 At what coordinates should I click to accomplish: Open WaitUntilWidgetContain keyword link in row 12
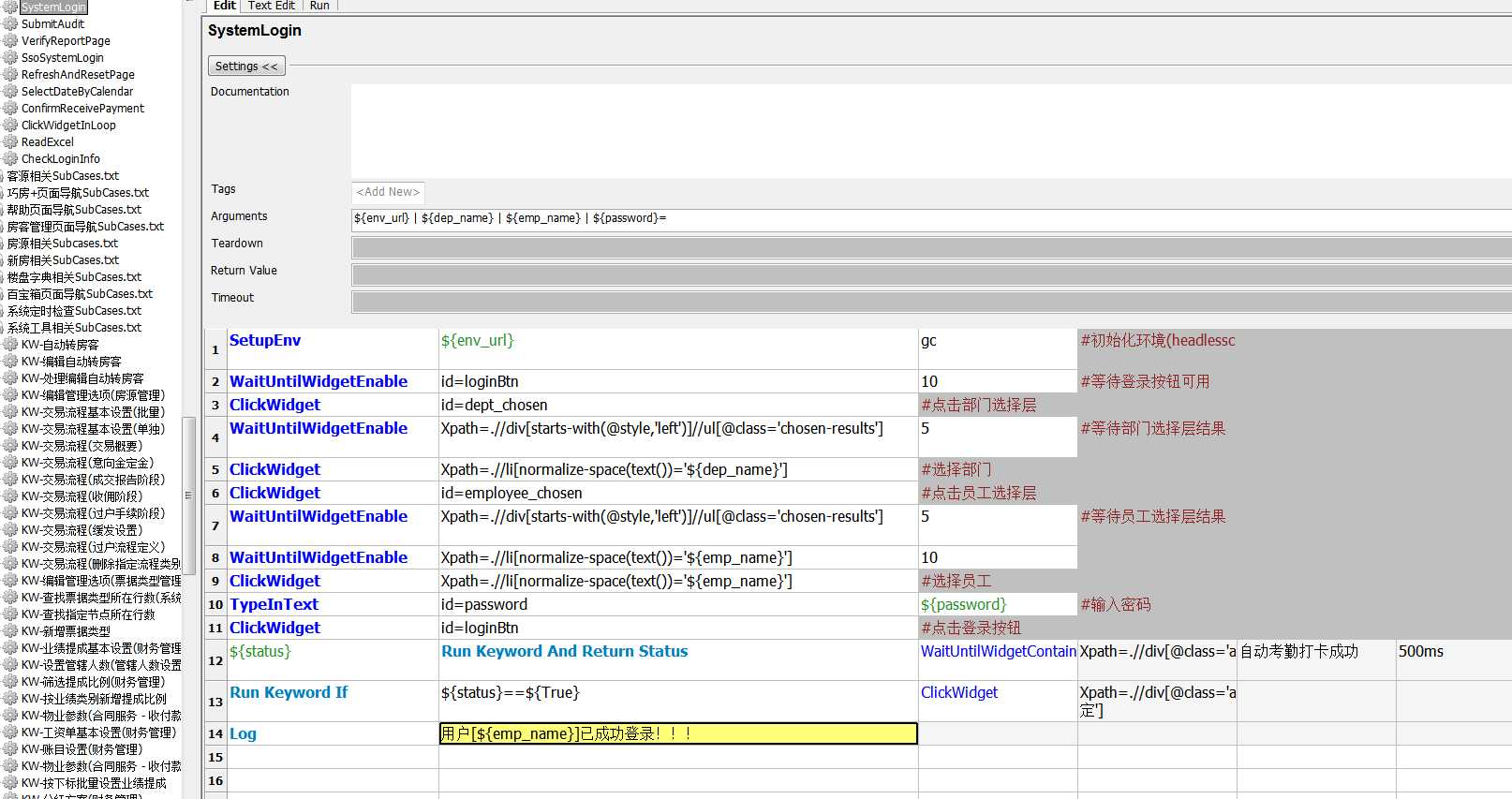tap(998, 651)
